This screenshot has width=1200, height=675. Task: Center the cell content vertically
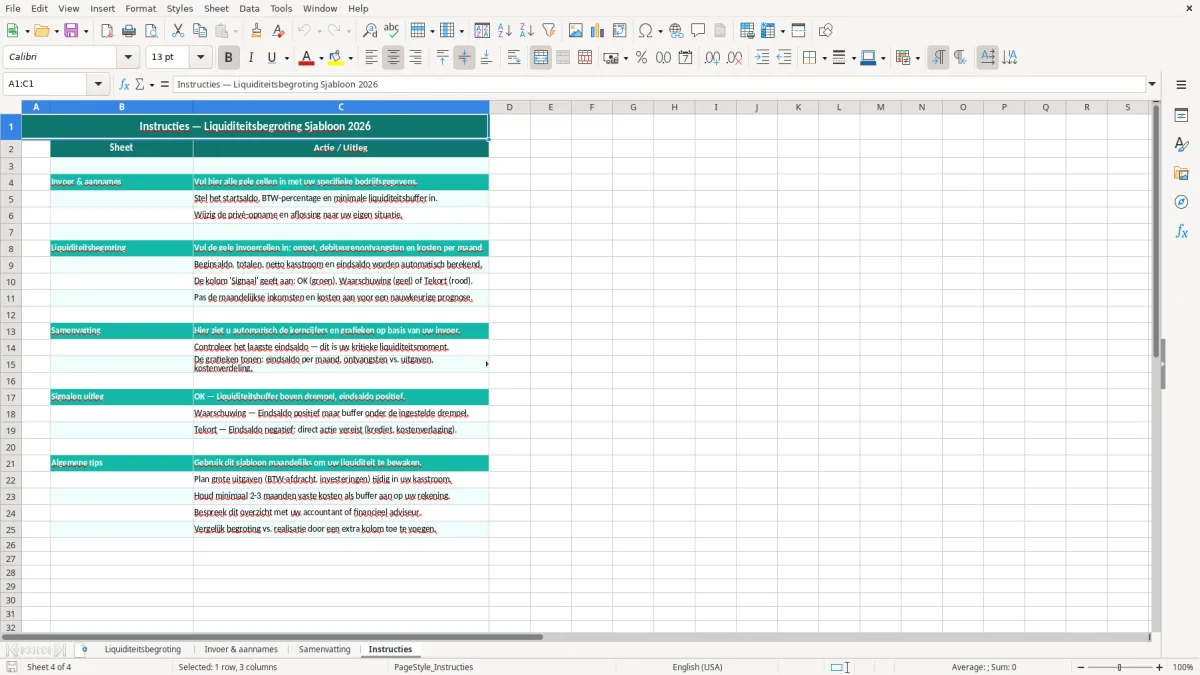tap(464, 58)
